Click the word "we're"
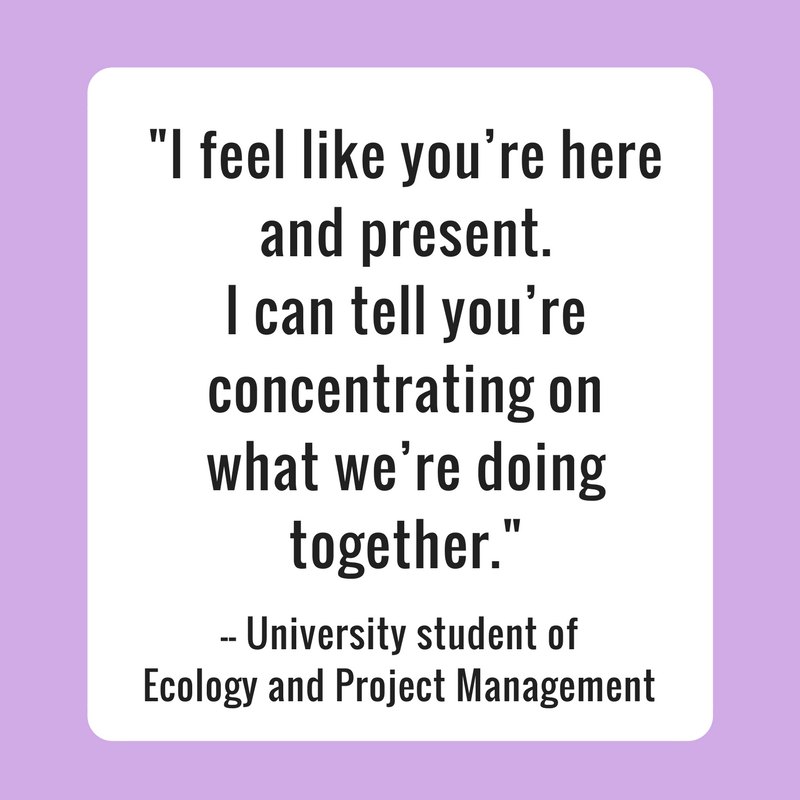 (397, 467)
